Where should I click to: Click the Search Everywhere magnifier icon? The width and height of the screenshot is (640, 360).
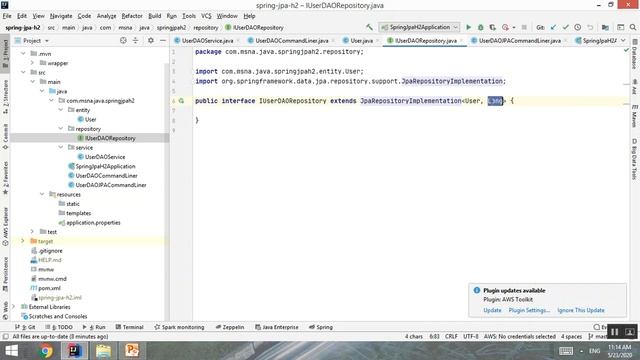[x=633, y=27]
